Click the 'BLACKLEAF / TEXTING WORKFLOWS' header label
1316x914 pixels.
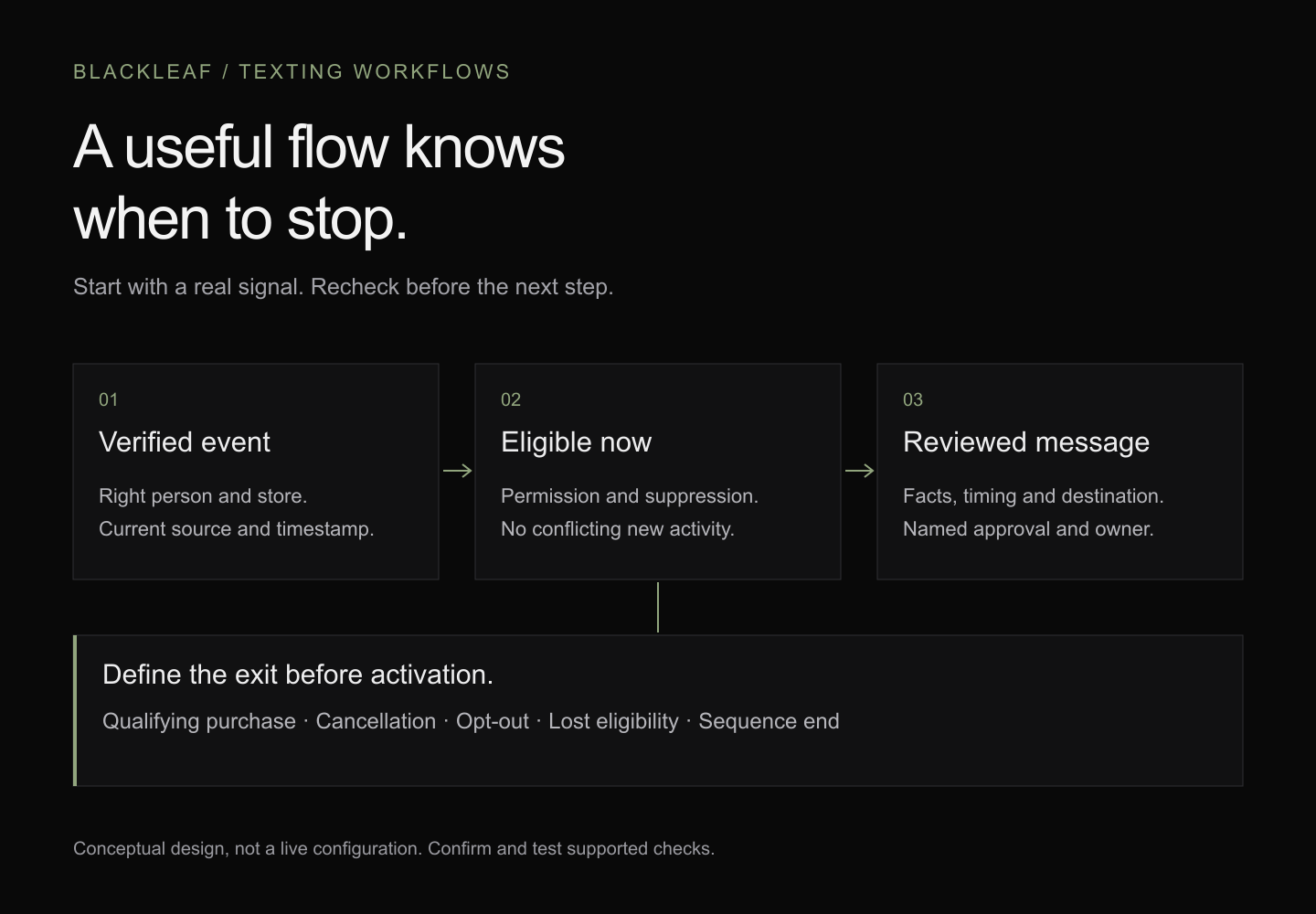click(x=292, y=71)
